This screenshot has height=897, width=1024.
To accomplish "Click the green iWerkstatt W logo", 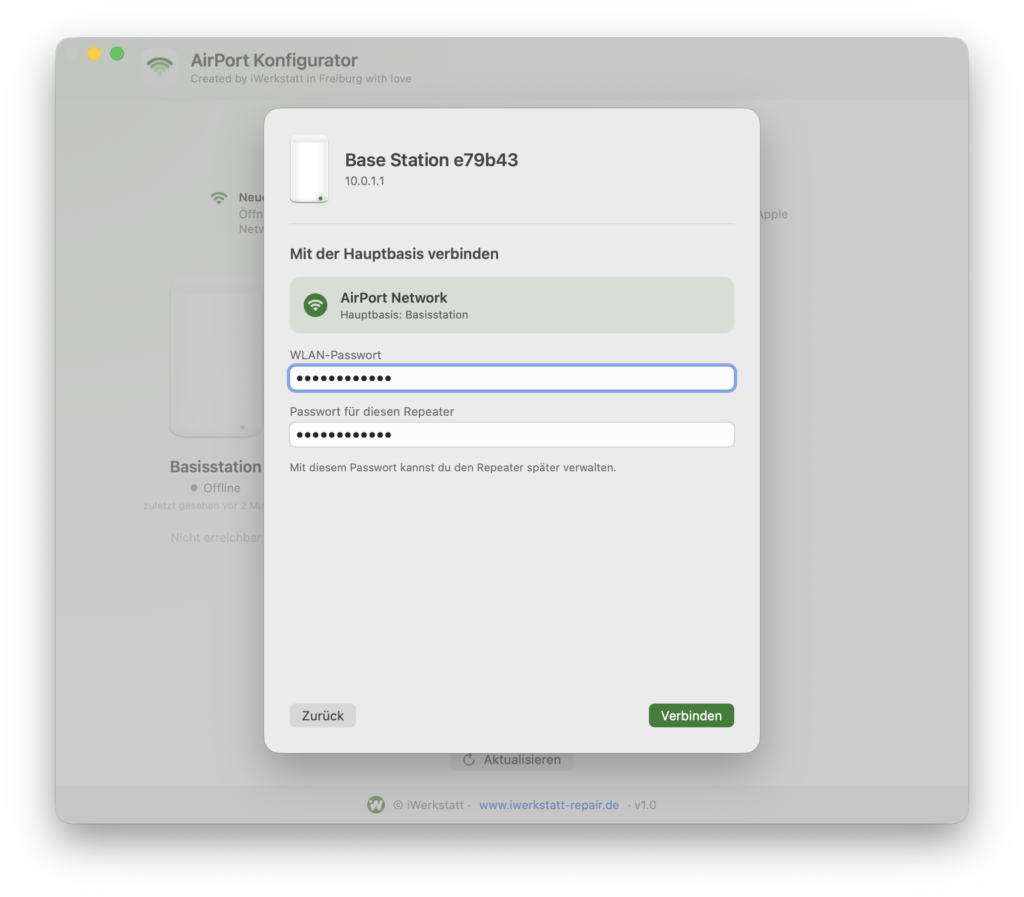I will click(376, 805).
